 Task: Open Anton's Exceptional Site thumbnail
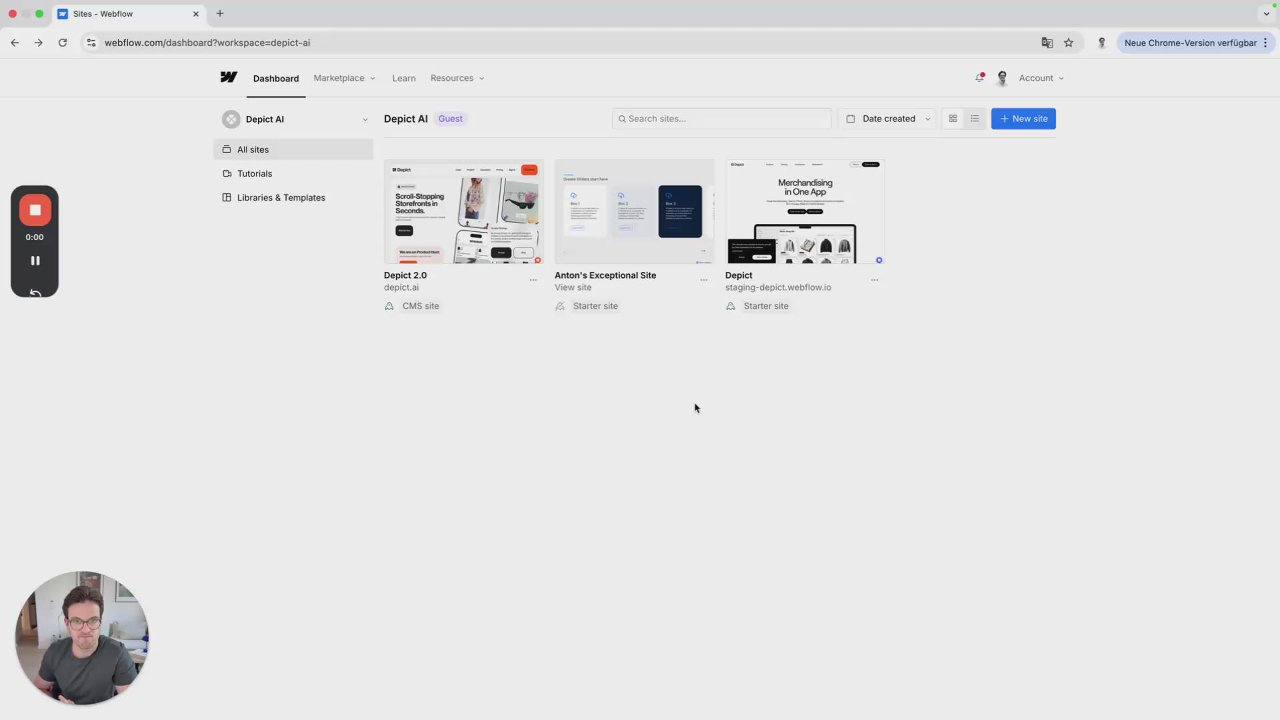pyautogui.click(x=634, y=211)
